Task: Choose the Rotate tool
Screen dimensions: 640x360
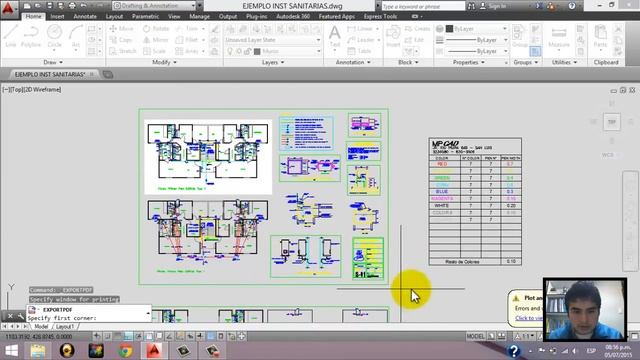Action: click(x=156, y=29)
